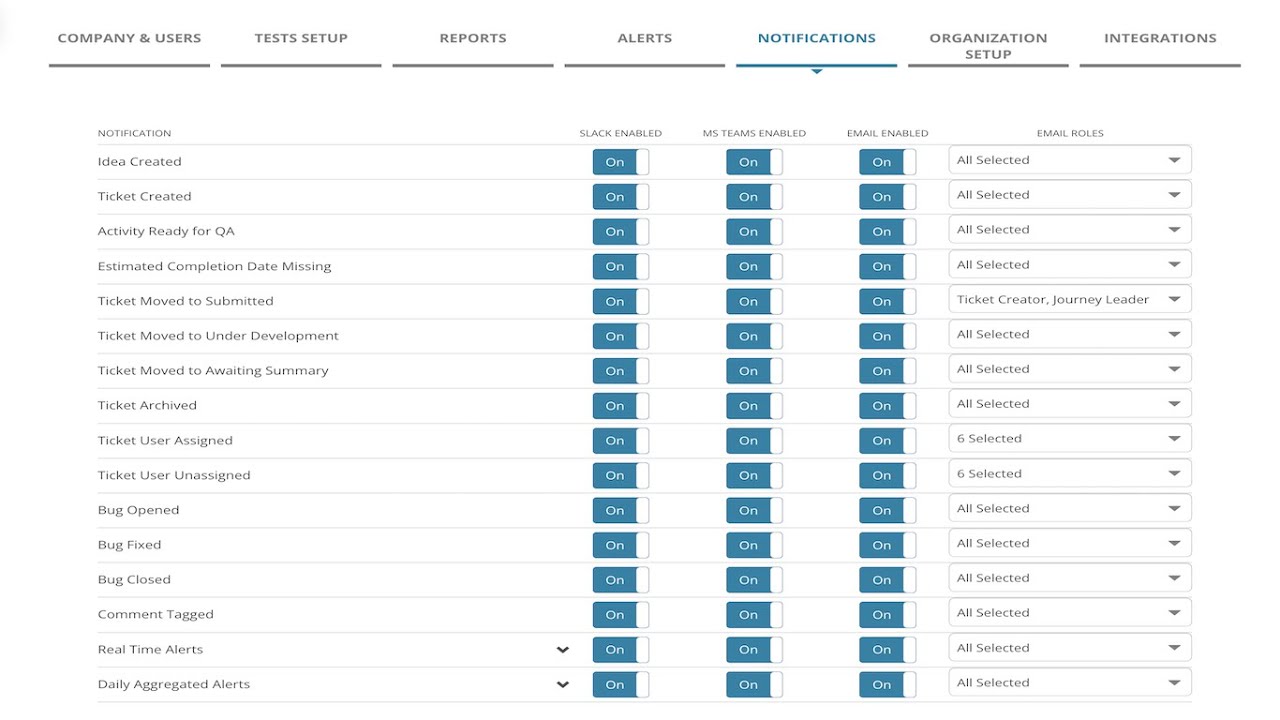Toggle MS Teams for Idea Created
The height and width of the screenshot is (720, 1280).
coord(754,162)
